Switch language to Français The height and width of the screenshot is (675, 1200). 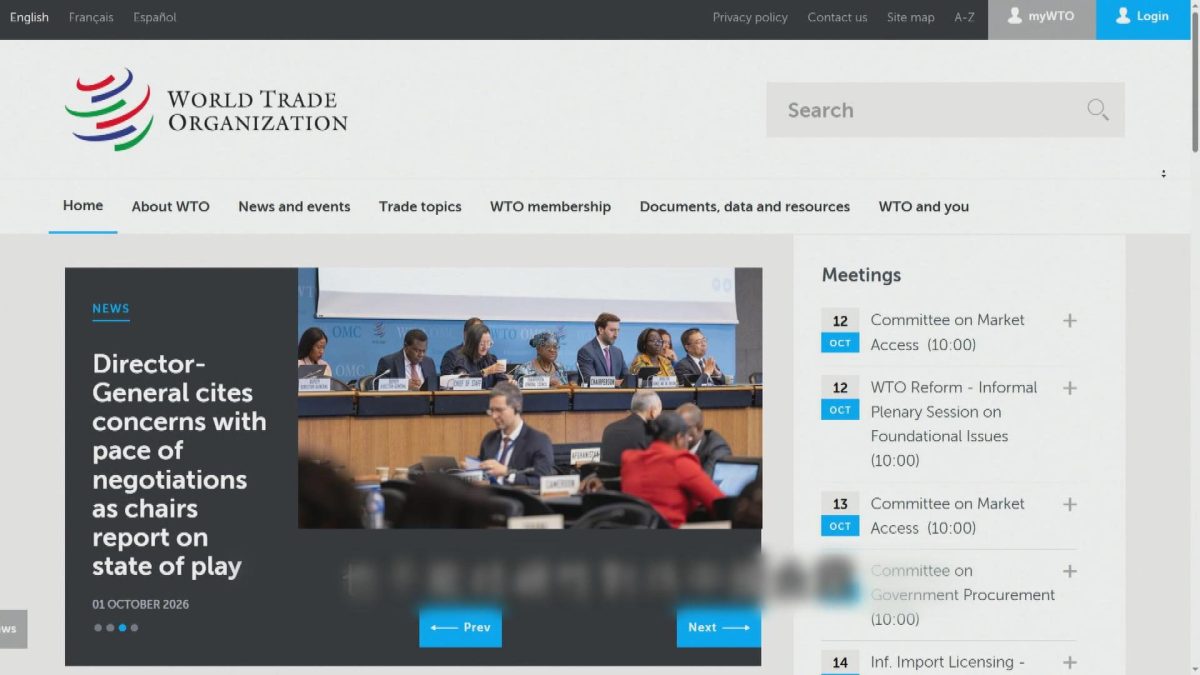91,17
